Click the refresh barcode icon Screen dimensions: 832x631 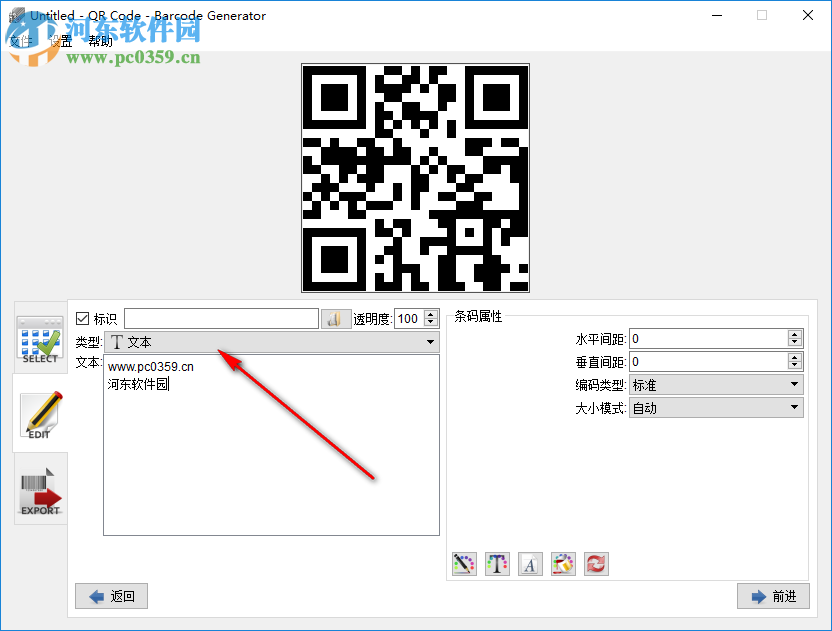(596, 563)
